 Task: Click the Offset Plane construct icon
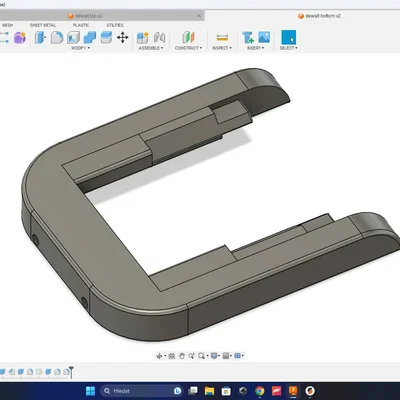pyautogui.click(x=188, y=37)
